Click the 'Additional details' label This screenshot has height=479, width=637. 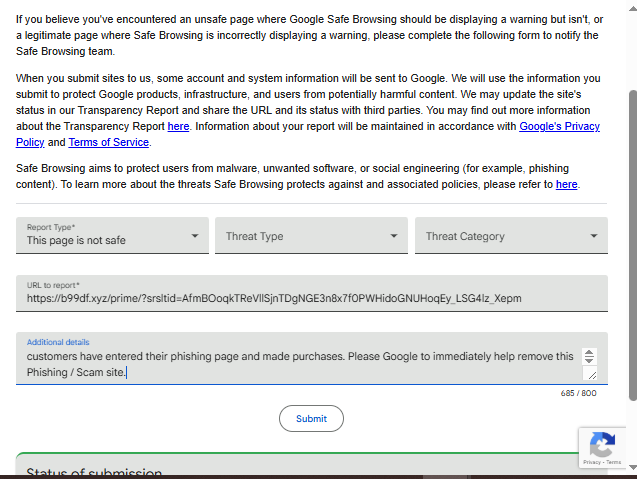tap(58, 342)
